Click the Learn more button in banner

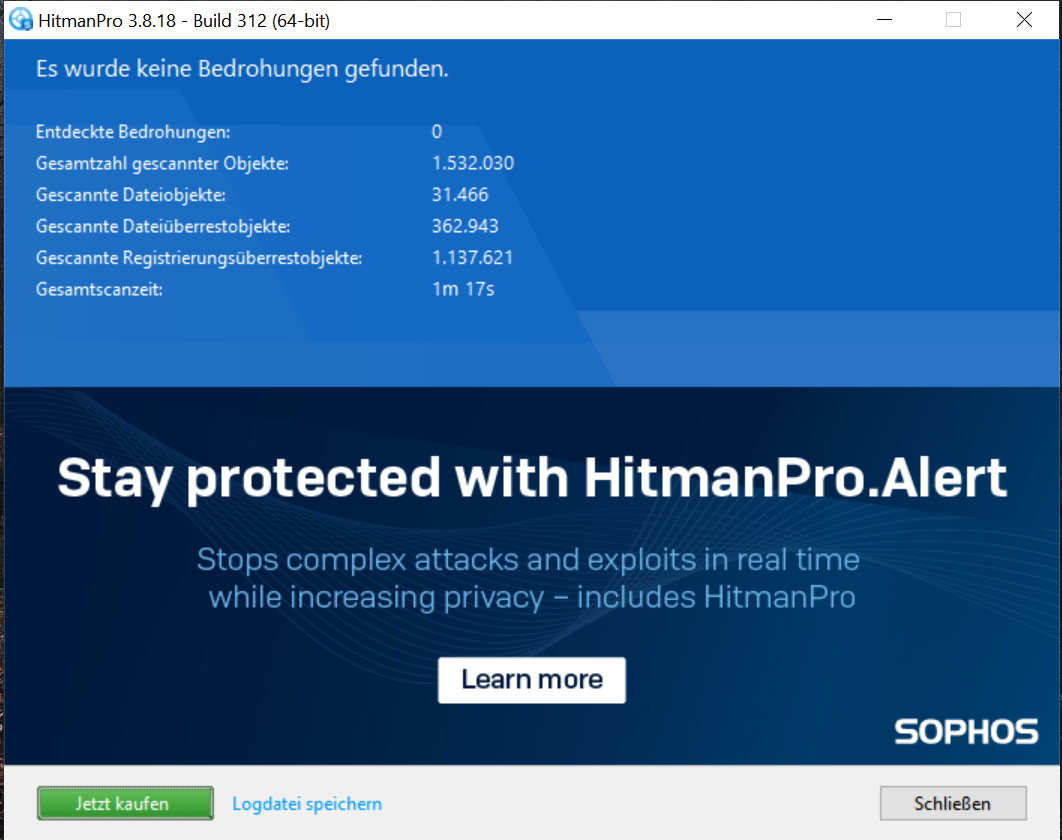pyautogui.click(x=532, y=679)
